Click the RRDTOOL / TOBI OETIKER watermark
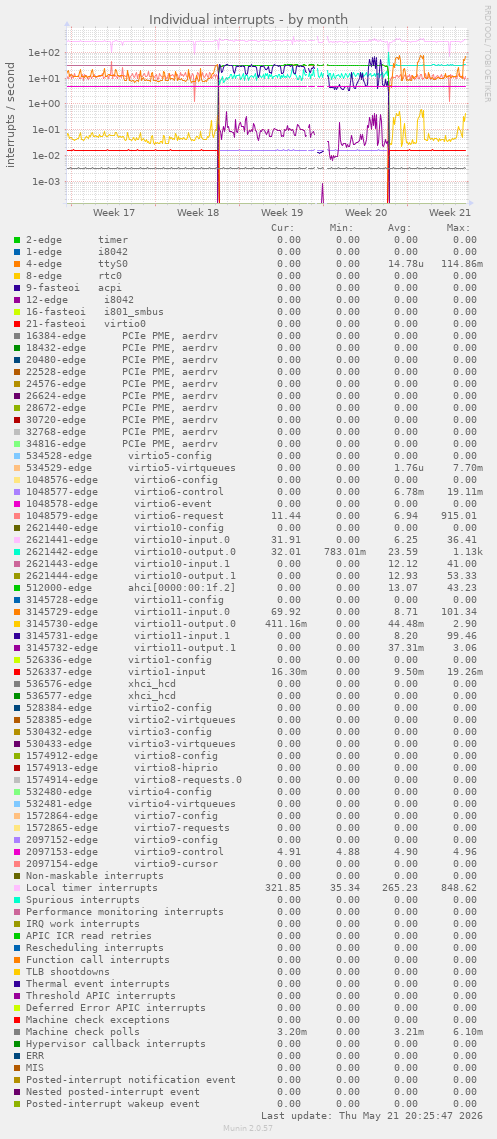Image resolution: width=497 pixels, height=1139 pixels. coord(488,54)
